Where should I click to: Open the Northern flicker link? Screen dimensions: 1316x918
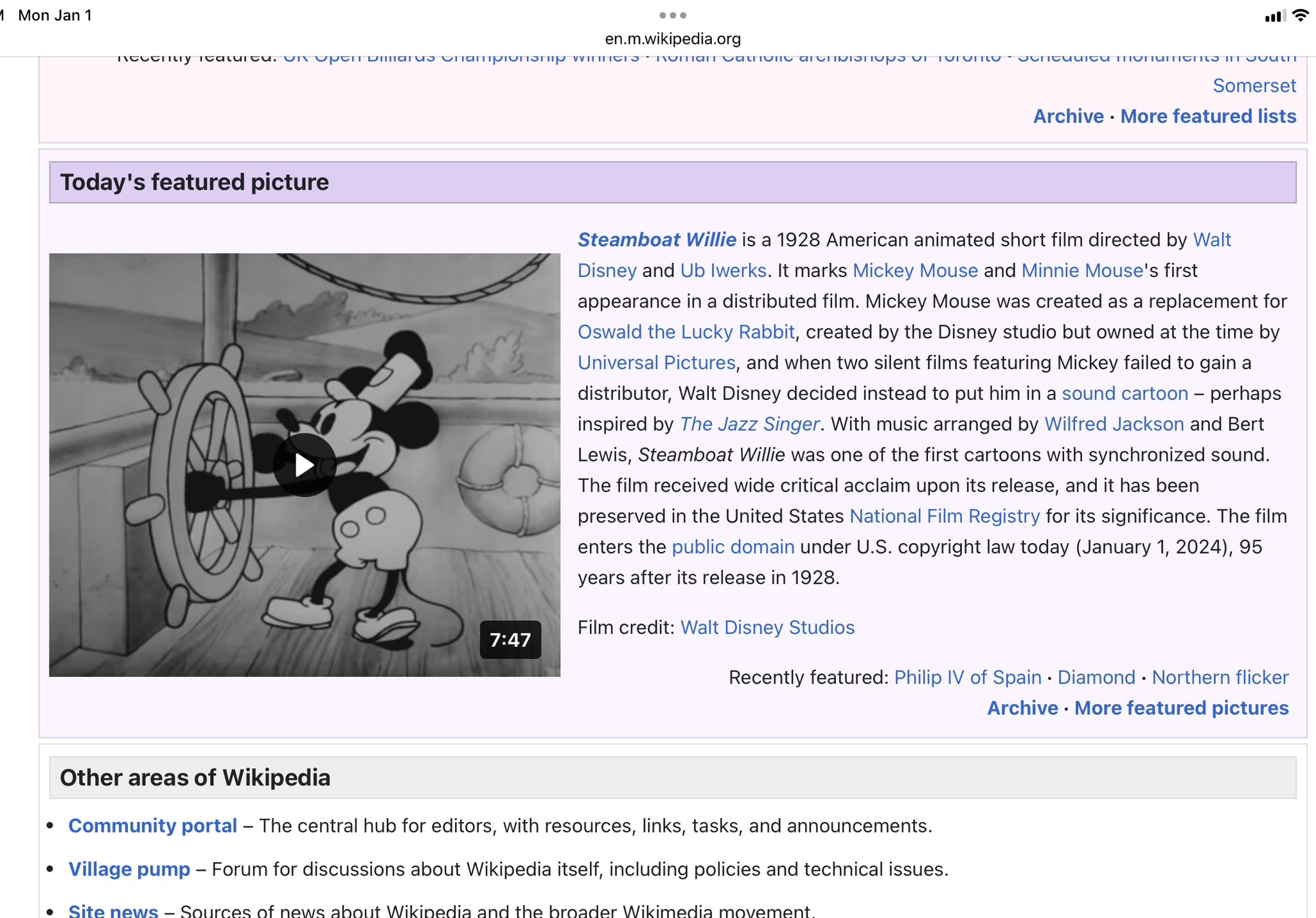pos(1220,678)
